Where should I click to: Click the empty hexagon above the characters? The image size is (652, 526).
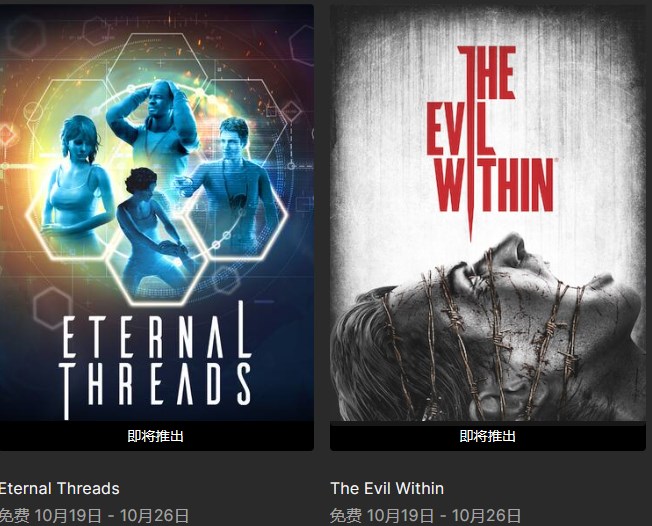click(x=157, y=56)
